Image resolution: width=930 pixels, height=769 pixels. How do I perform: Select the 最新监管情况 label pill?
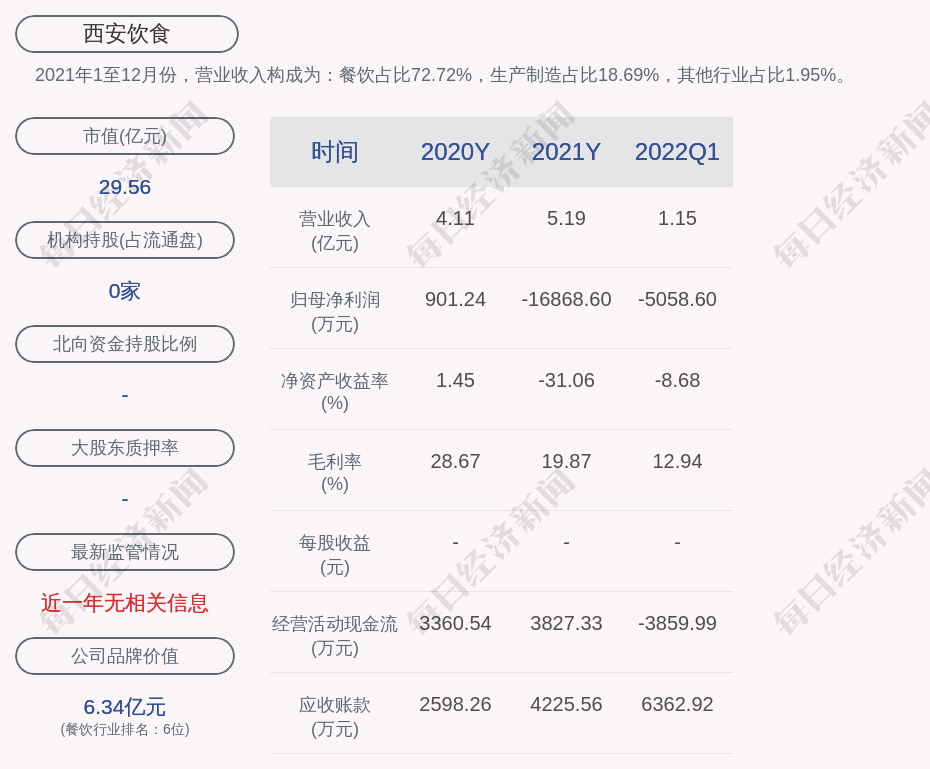(125, 552)
